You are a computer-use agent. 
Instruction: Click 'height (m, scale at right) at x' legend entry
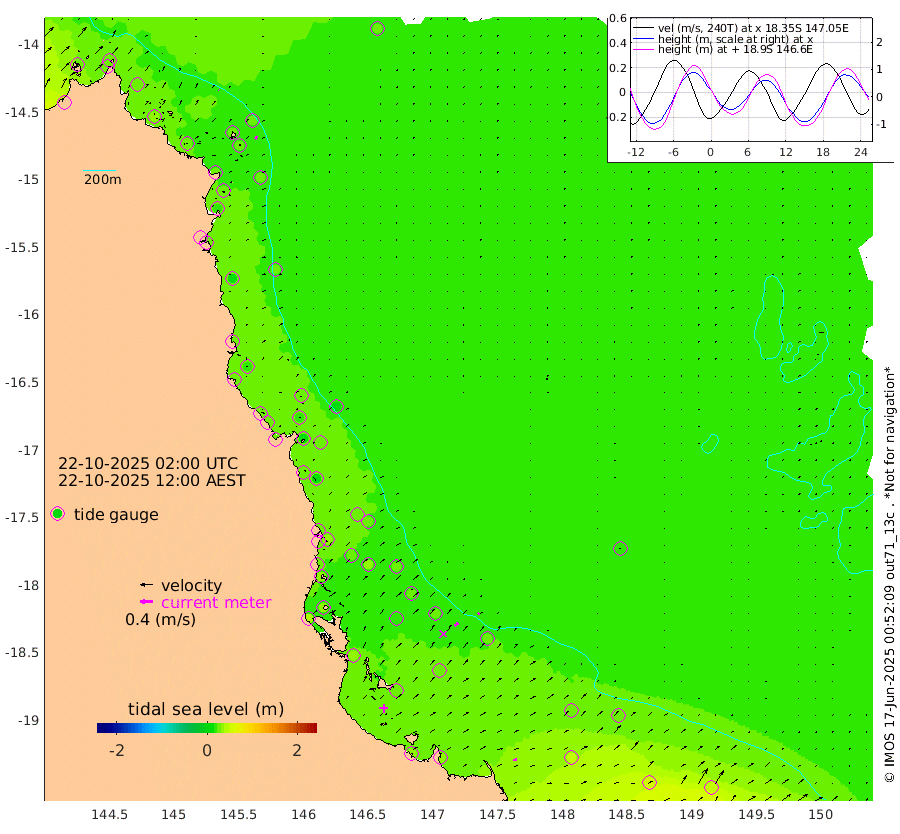735,39
